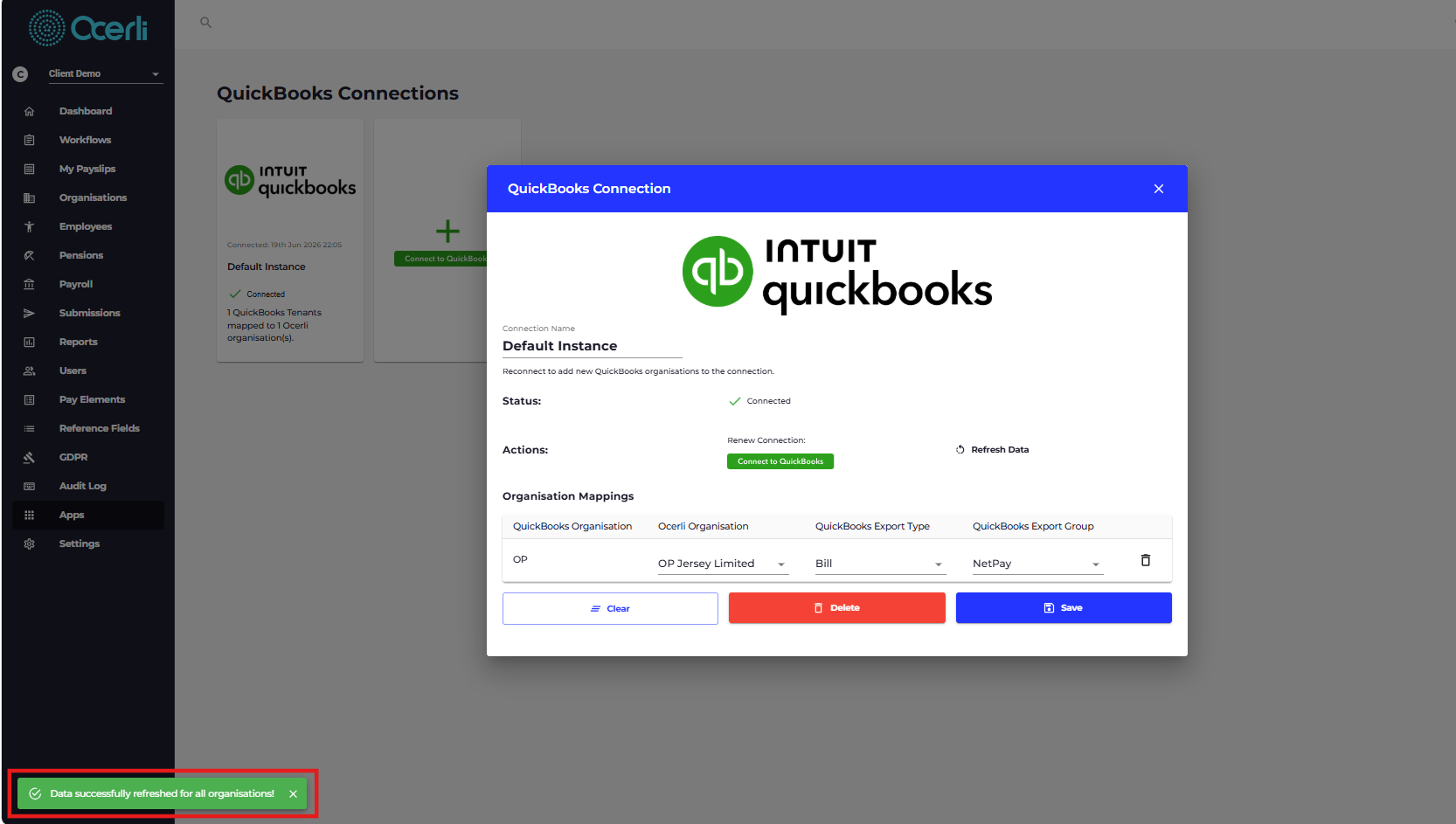This screenshot has width=1456, height=824.
Task: Click background card's Connect to QuickBooks button
Action: [440, 259]
